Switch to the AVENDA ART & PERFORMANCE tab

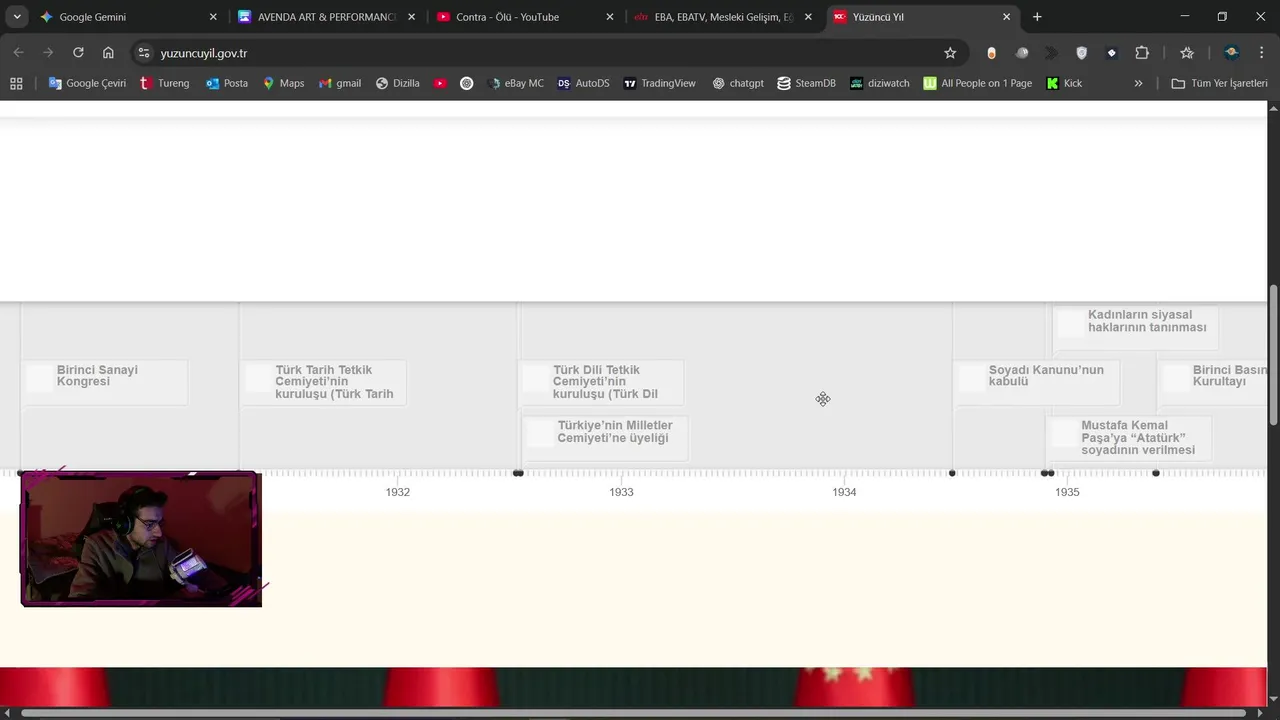coord(325,17)
